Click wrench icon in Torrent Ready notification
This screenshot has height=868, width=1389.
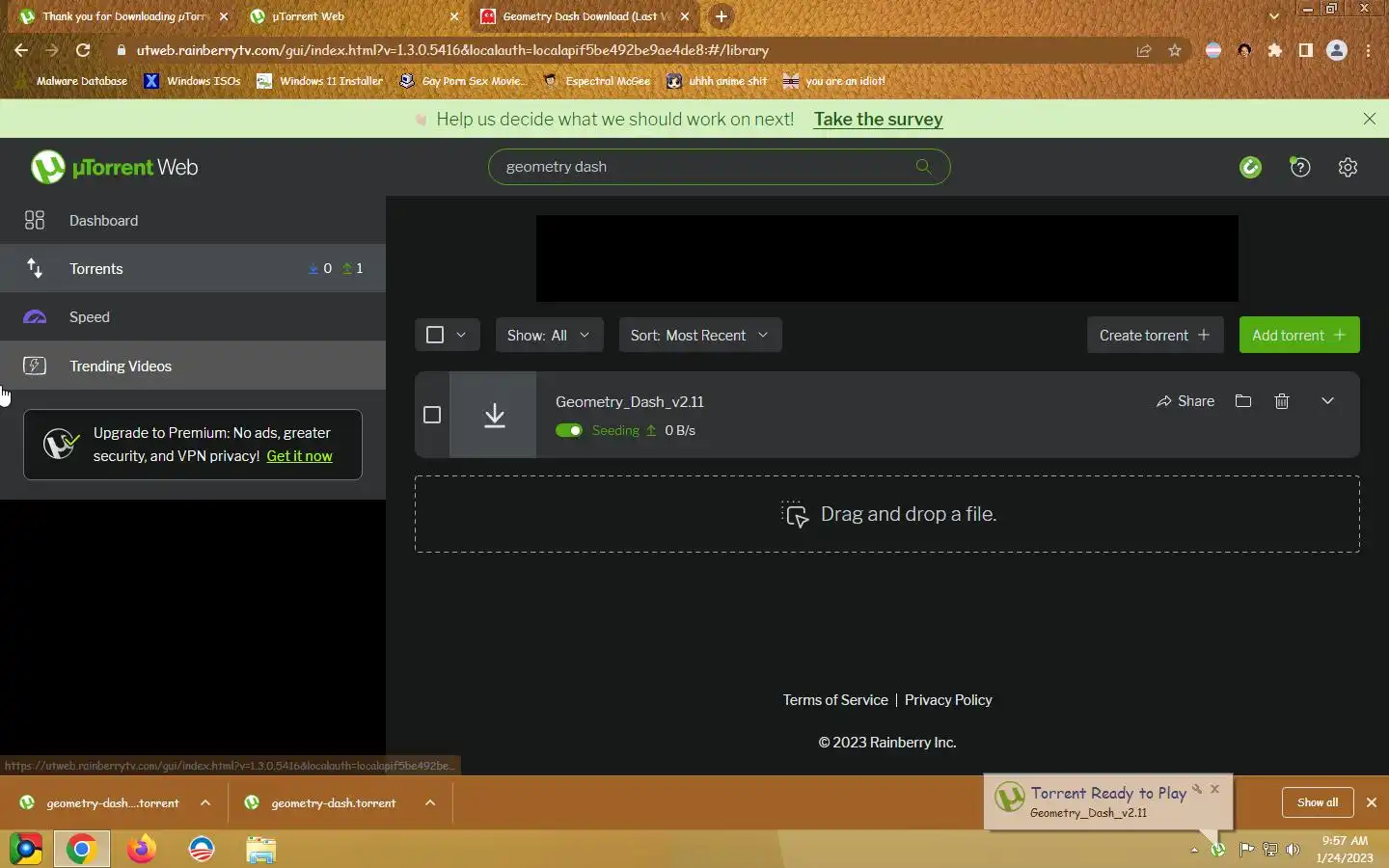(1197, 789)
